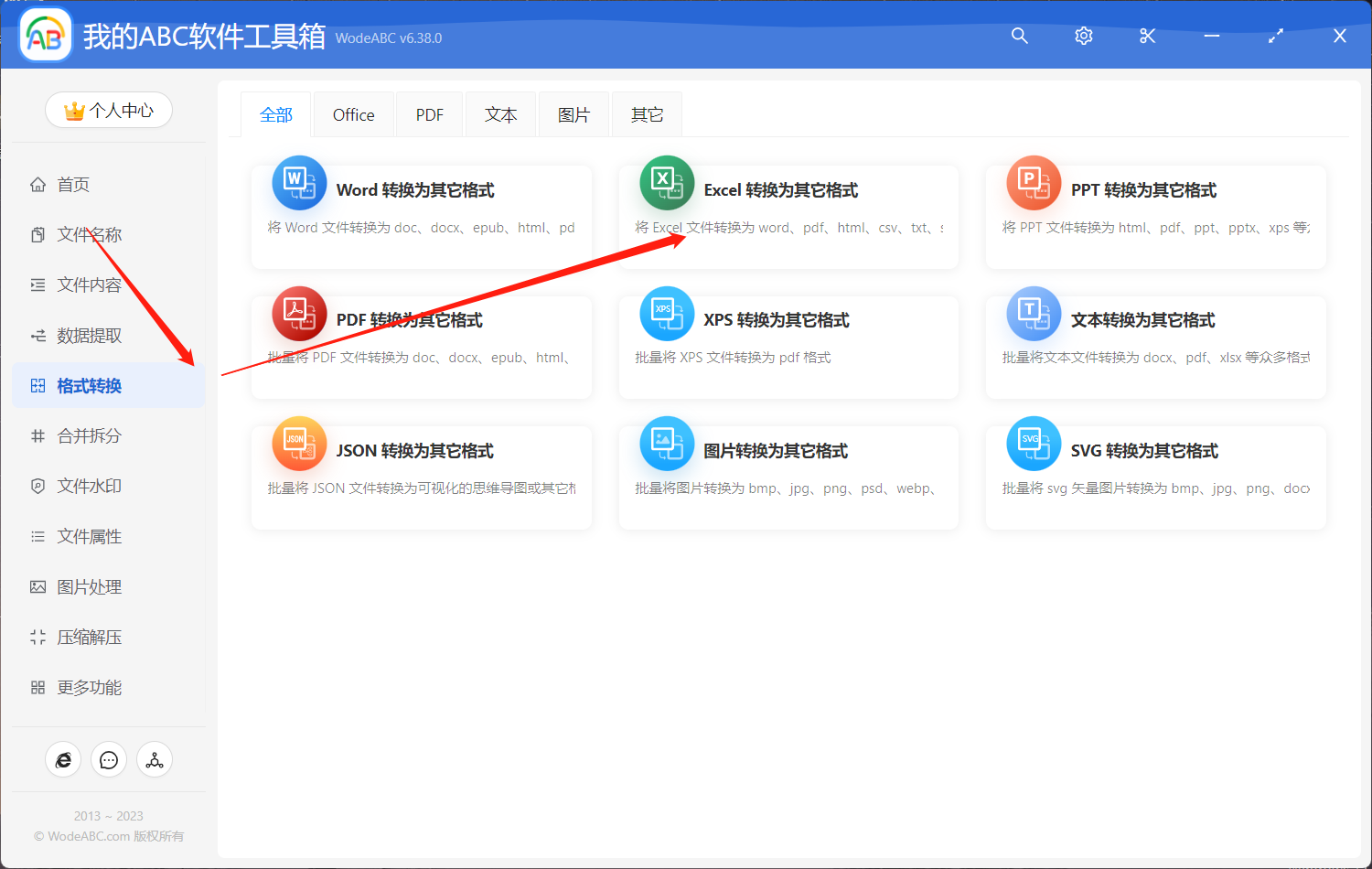Click the browser icon above the copyright text
Screen dimensions: 1372x869
[x=63, y=759]
